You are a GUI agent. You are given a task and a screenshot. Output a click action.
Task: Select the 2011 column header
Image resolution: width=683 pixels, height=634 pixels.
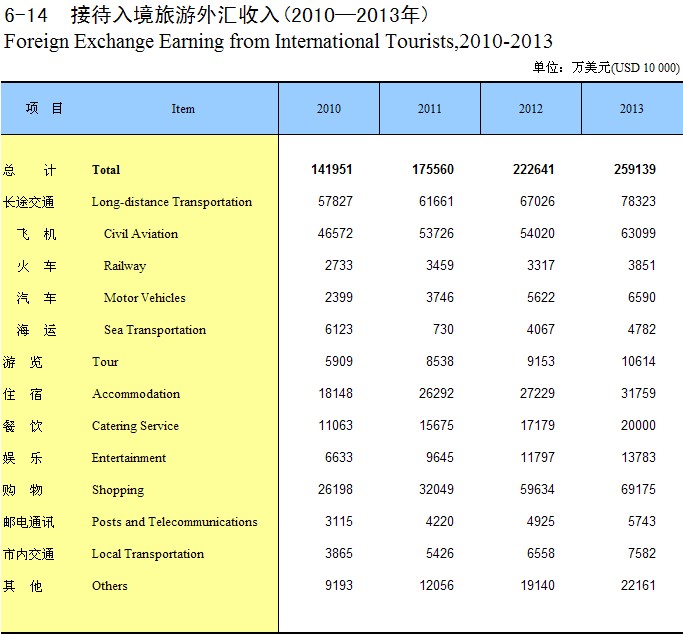click(430, 109)
